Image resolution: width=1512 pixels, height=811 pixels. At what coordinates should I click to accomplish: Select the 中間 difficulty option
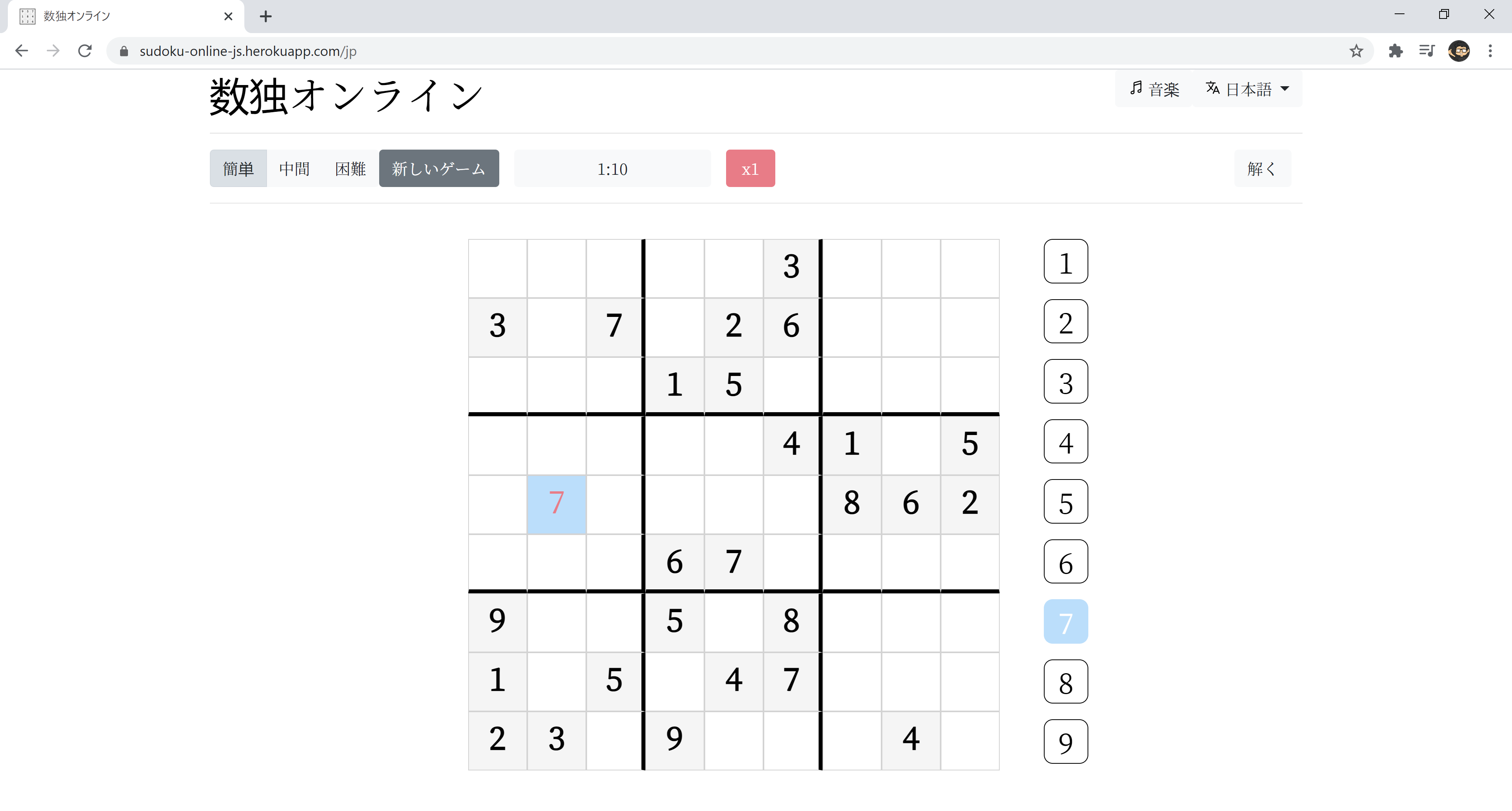tap(295, 169)
